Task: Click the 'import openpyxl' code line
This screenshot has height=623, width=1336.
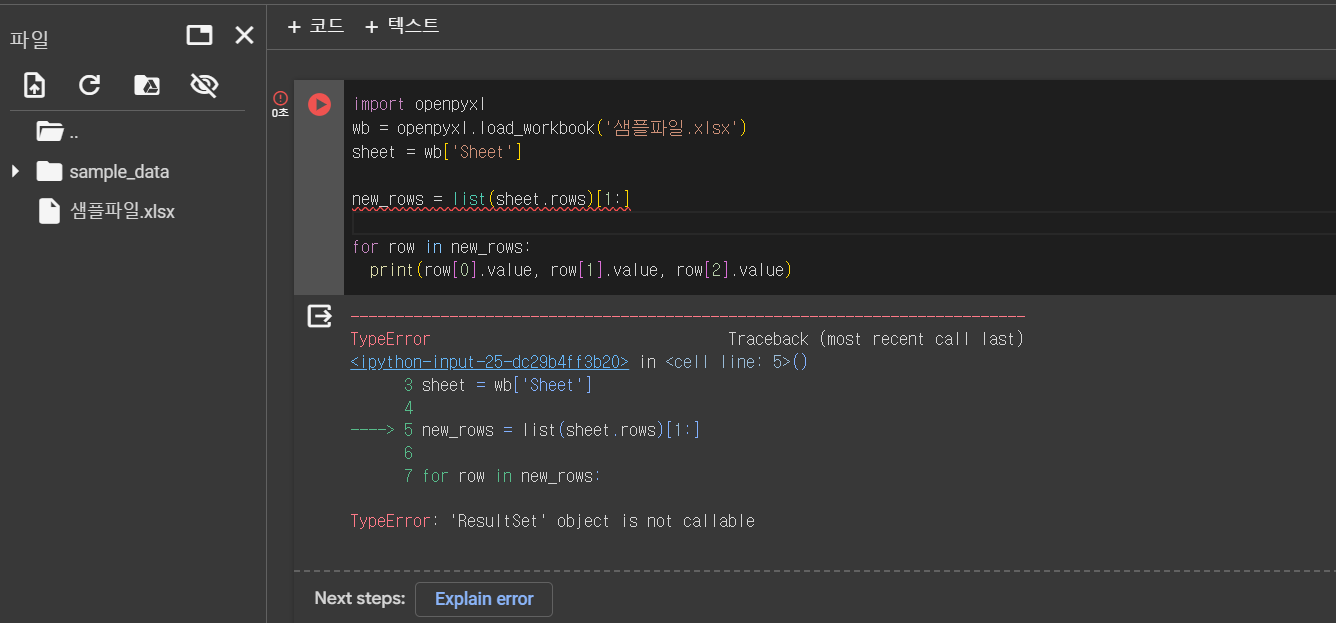Action: click(x=419, y=104)
